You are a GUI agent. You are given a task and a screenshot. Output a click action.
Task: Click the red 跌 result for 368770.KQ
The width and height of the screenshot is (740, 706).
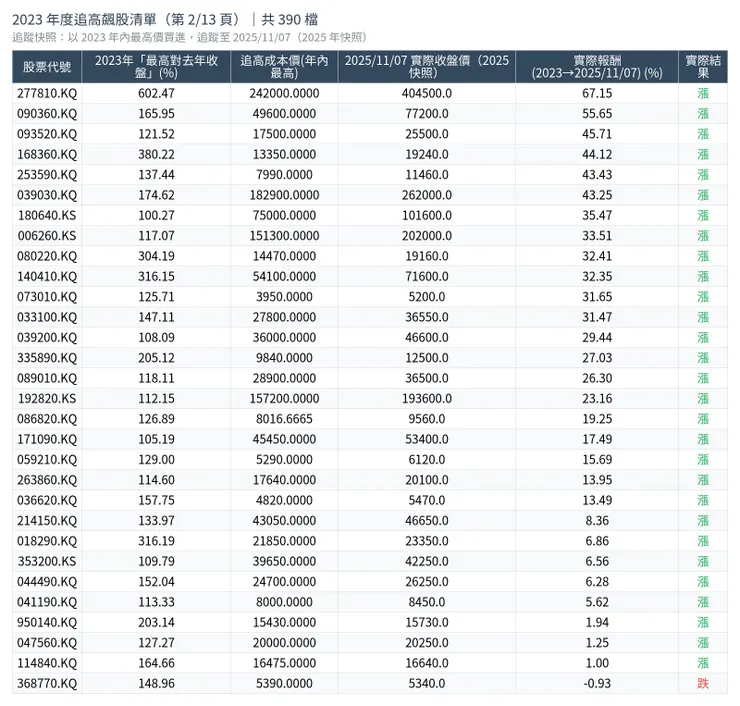pyautogui.click(x=703, y=683)
